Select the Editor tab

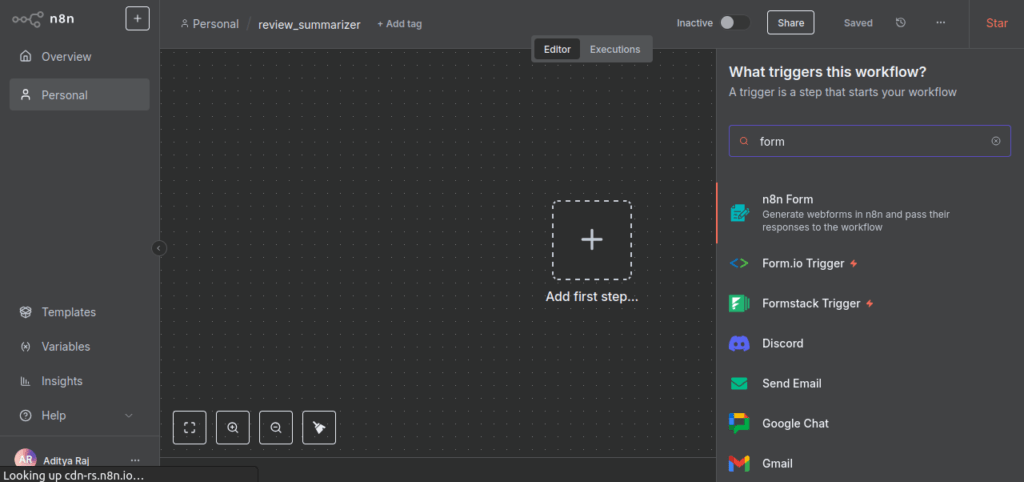[x=557, y=49]
